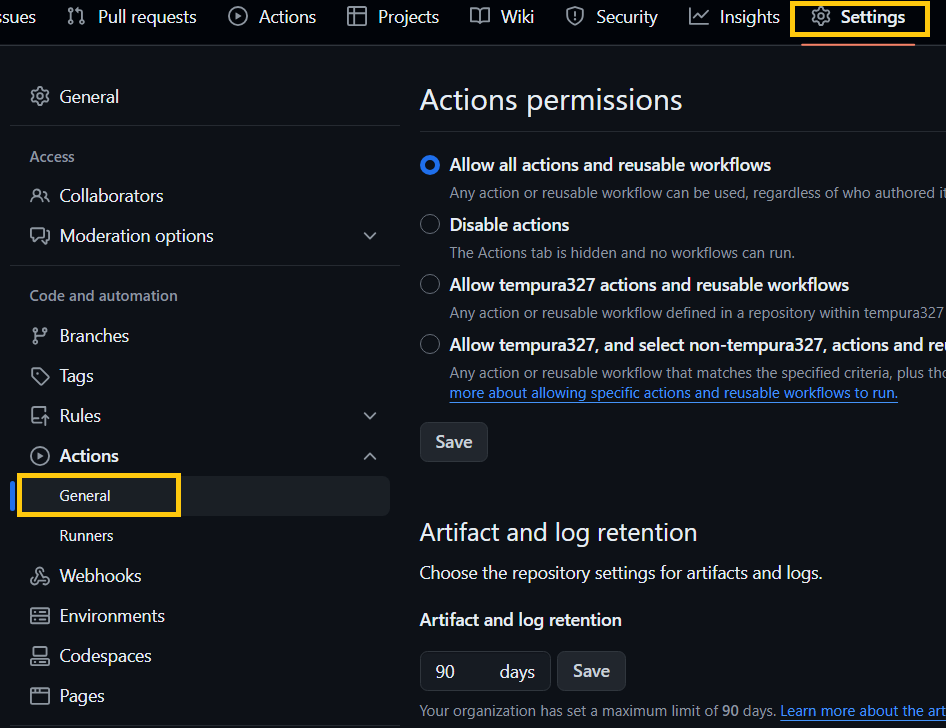Click the Branches git-branch icon
This screenshot has height=728, width=946.
click(x=40, y=336)
